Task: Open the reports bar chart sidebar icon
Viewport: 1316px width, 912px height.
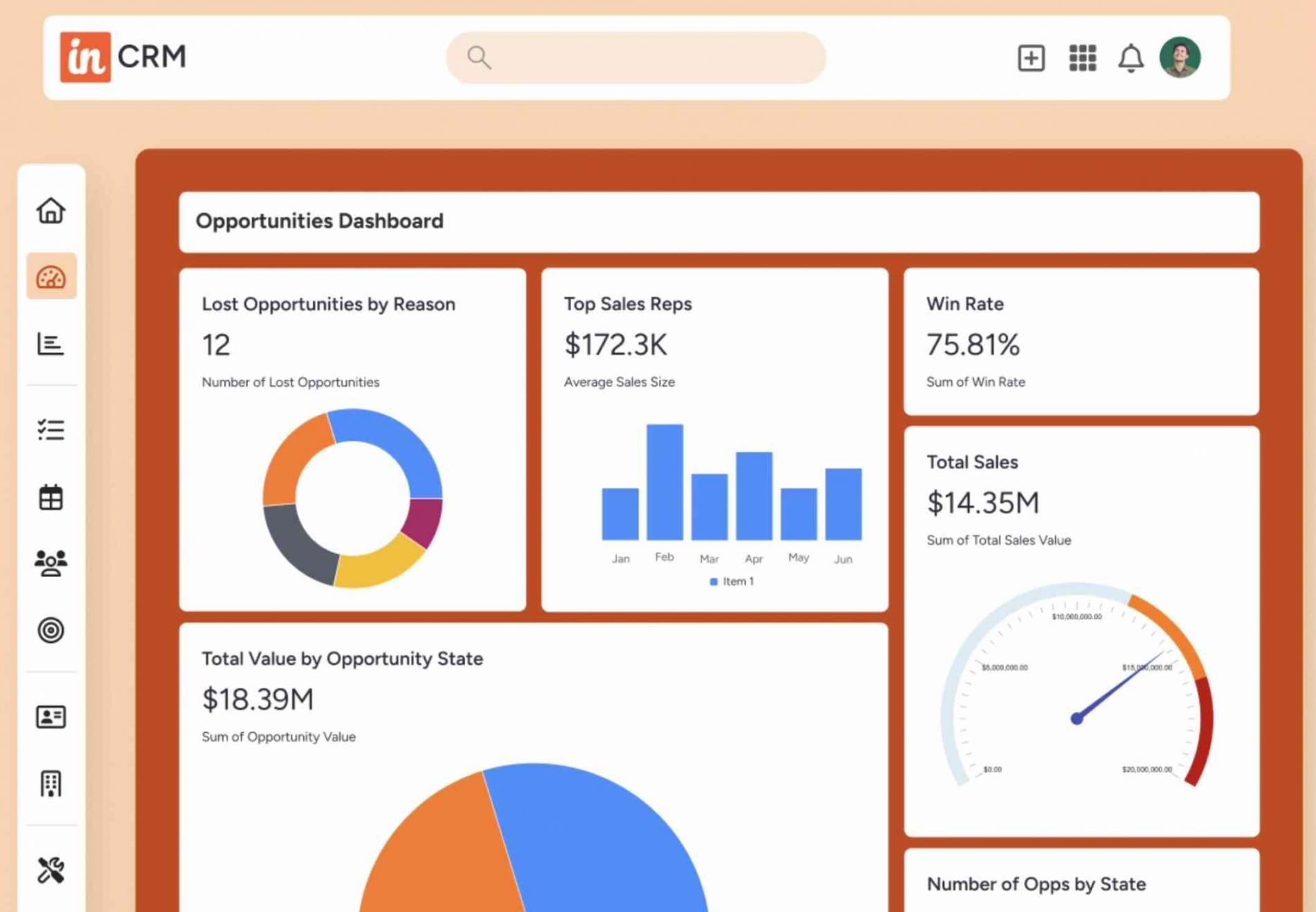Action: tap(51, 343)
